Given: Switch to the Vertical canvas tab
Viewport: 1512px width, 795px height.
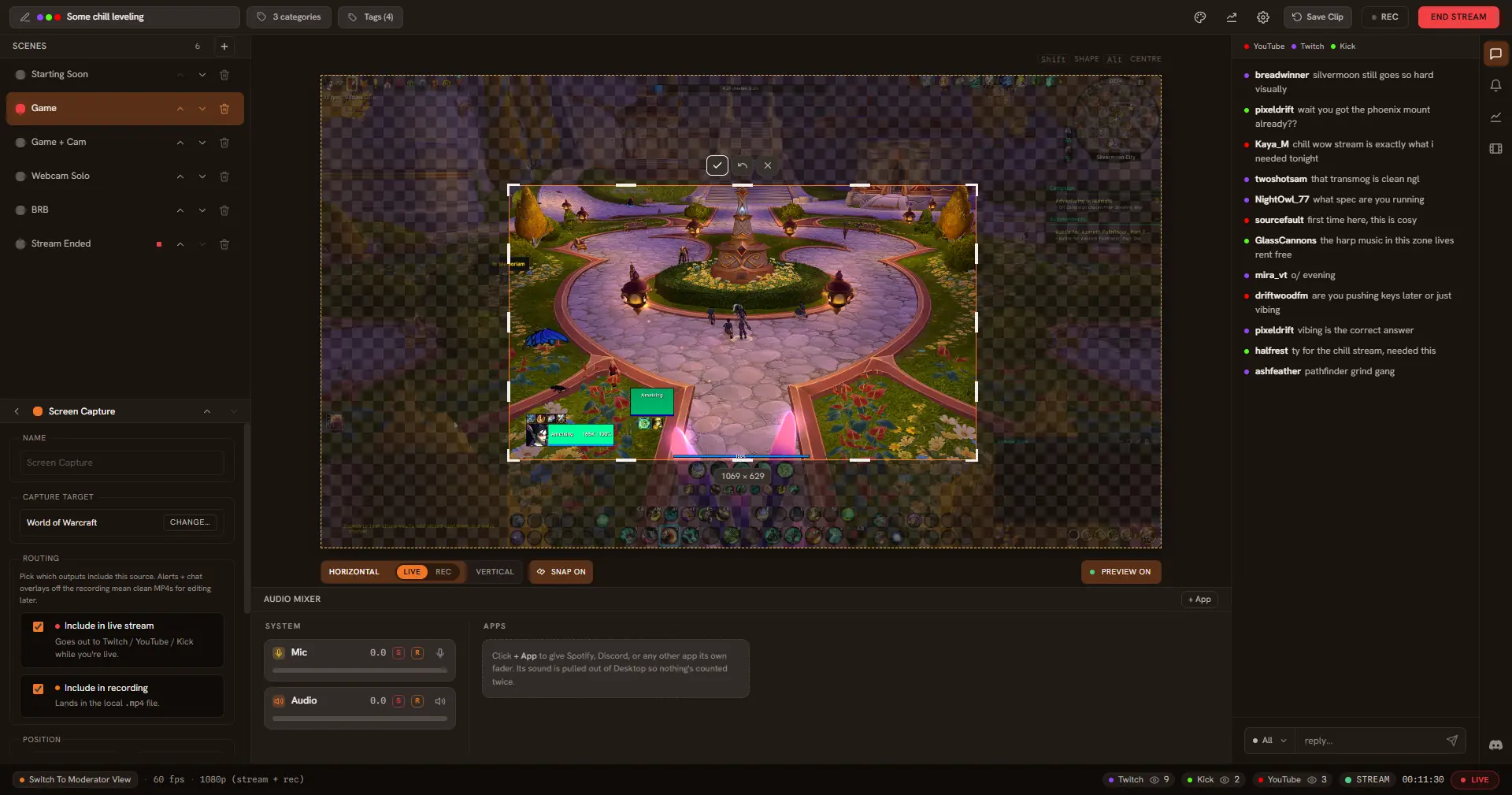Looking at the screenshot, I should (x=495, y=572).
